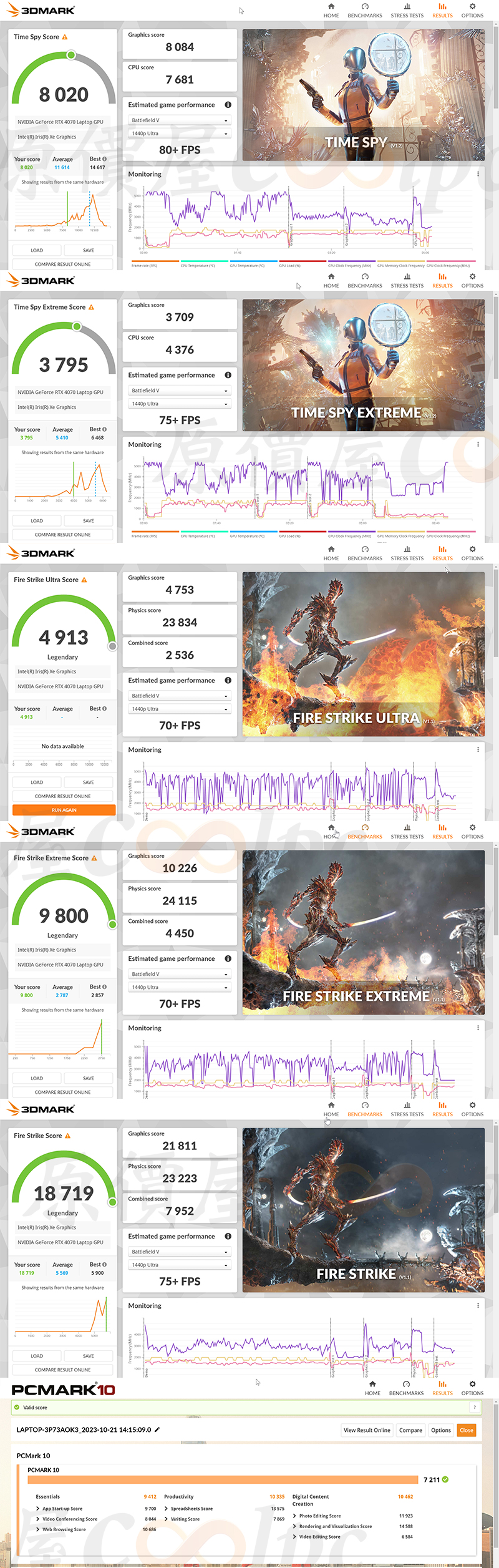Click the Options gear icon in PCMark 10 header
The image size is (499, 1568).
point(472,1384)
